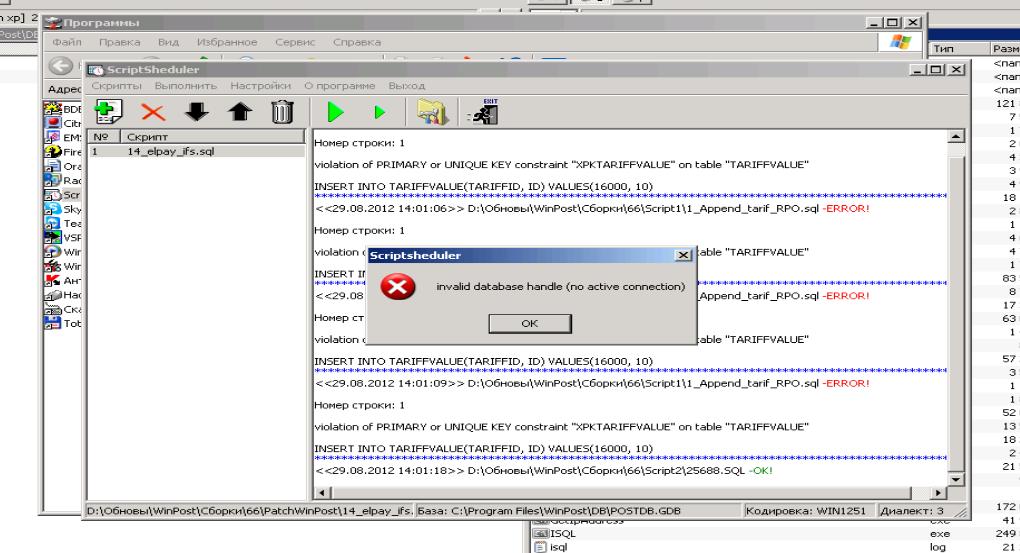Click the Back arrow in Программы window
1020x553 pixels.
tap(60, 66)
